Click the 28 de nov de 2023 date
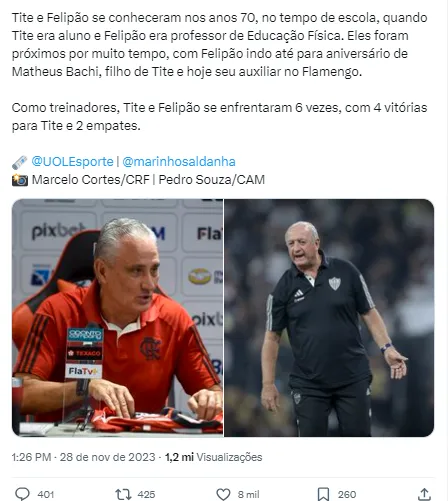448x501 pixels. click(x=107, y=457)
